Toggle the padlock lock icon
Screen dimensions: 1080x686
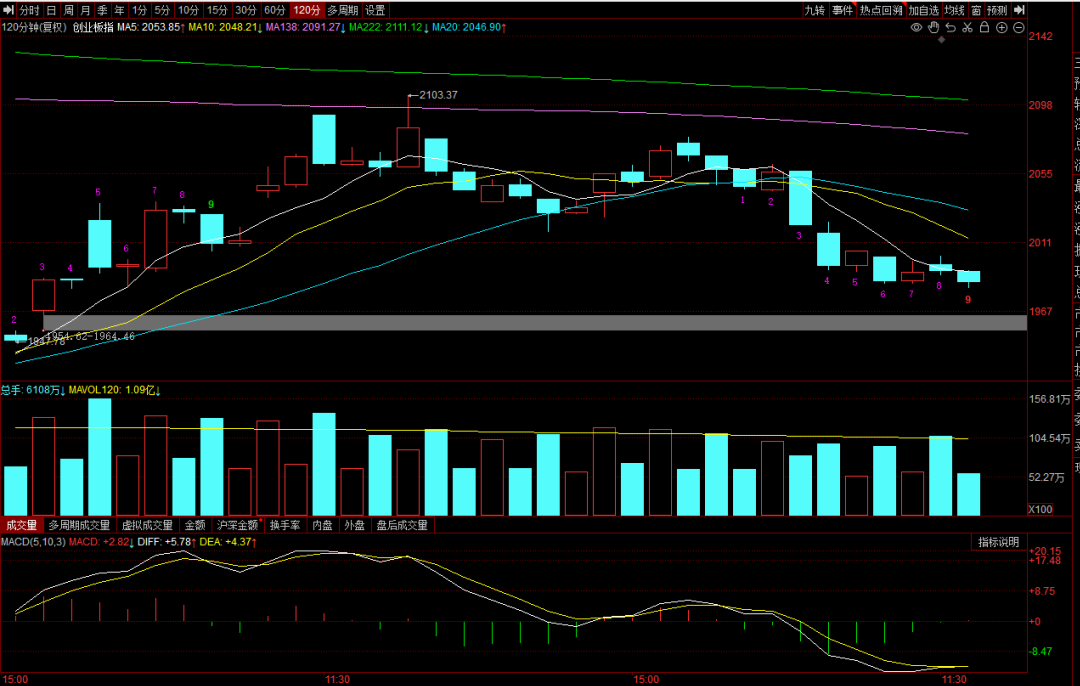point(984,28)
